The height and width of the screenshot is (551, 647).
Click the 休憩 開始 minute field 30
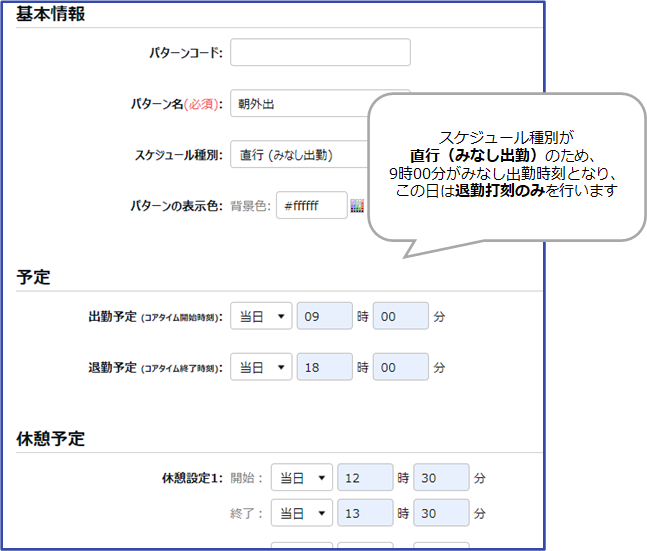(x=442, y=478)
